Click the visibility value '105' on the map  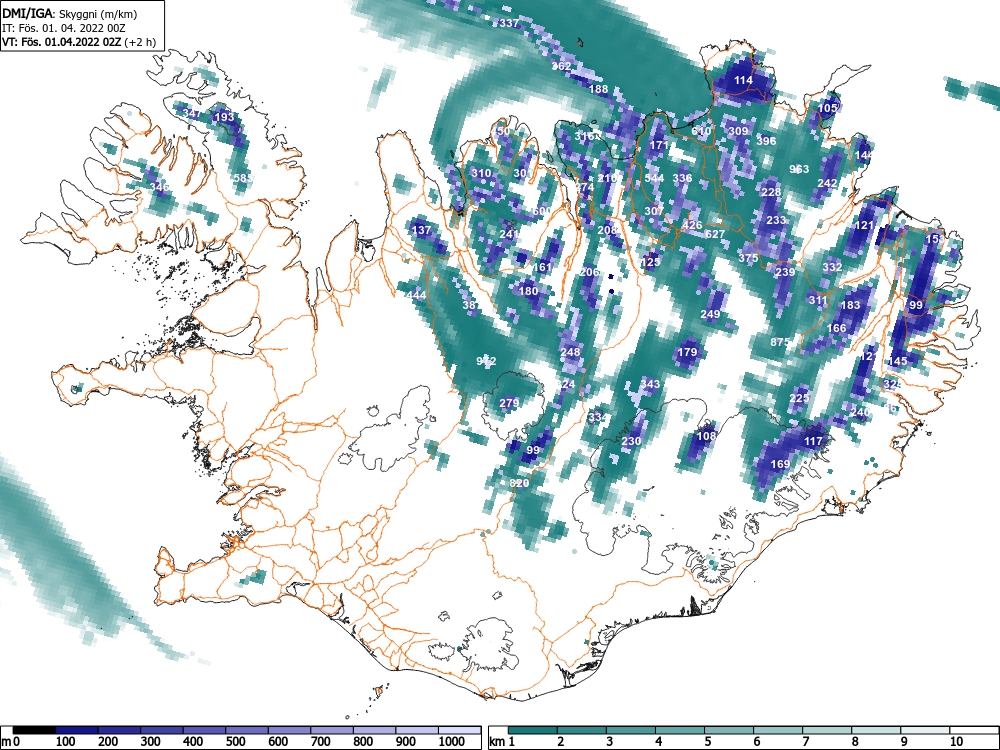tap(827, 108)
